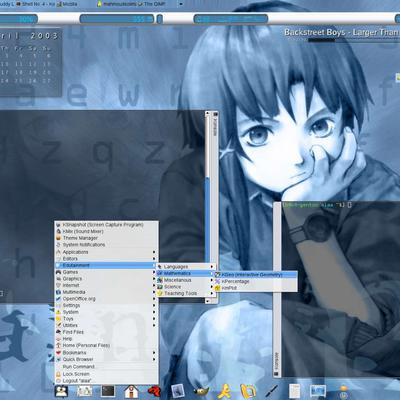The width and height of the screenshot is (400, 400).
Task: Launch KSnapshot (Screen Capture Program)
Action: point(106,225)
